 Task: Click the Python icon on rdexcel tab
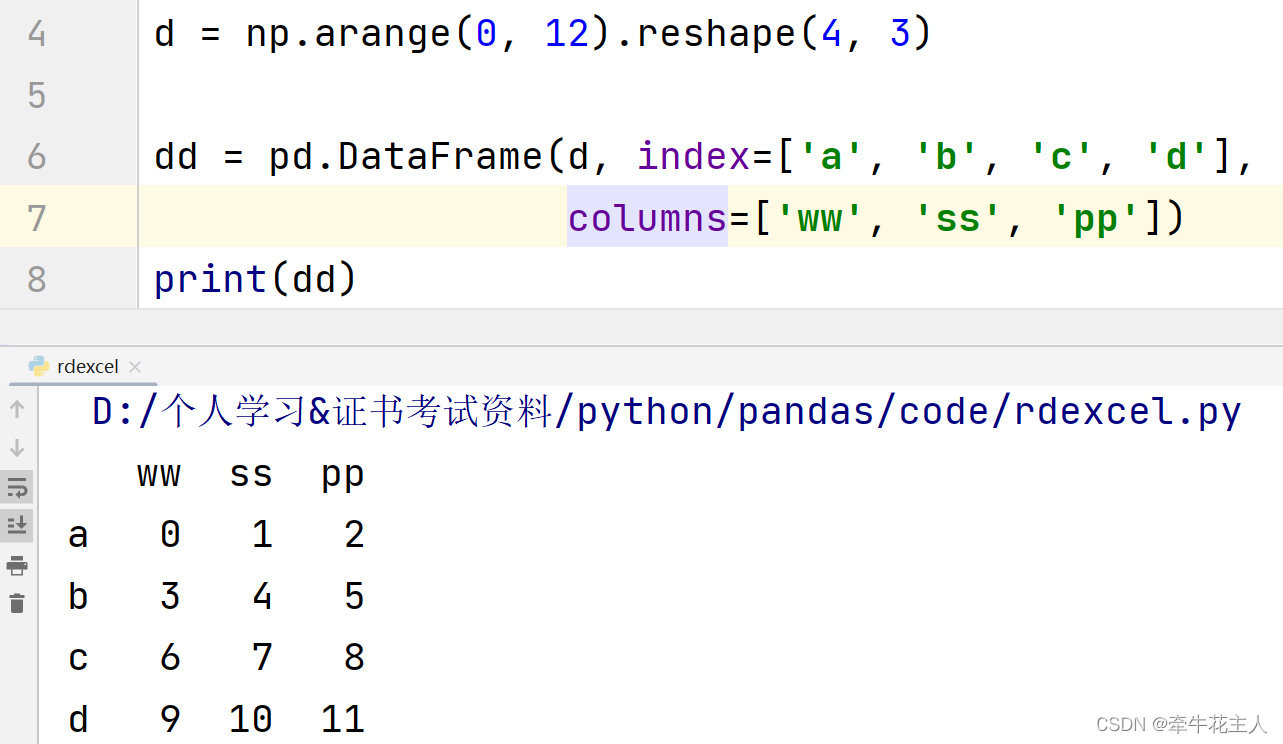[39, 367]
